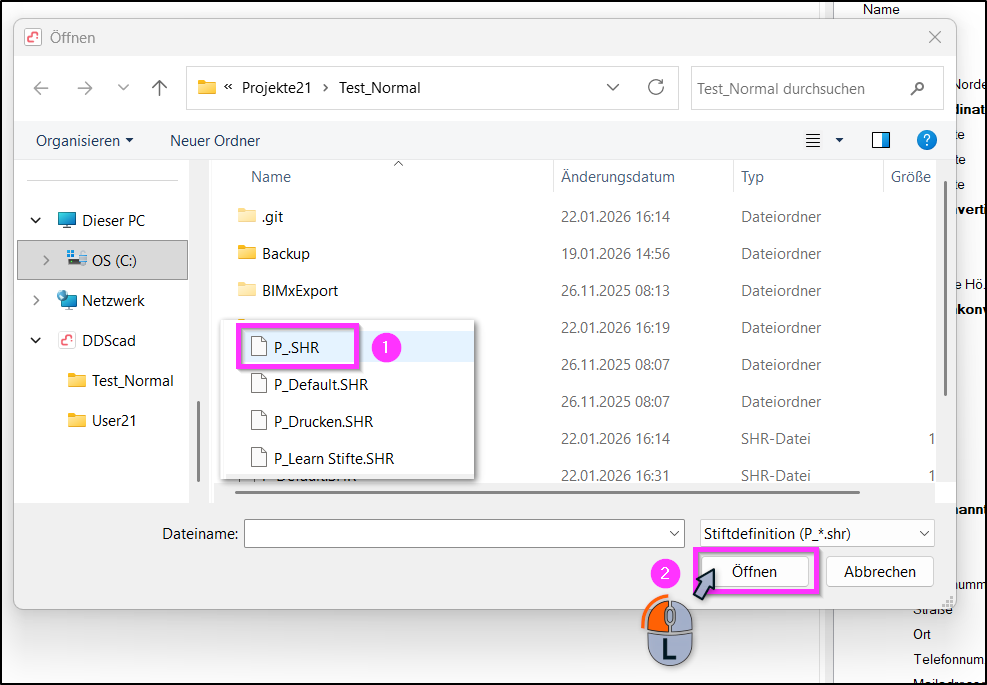Sort by the Größe column header
This screenshot has height=685, width=987.
910,177
